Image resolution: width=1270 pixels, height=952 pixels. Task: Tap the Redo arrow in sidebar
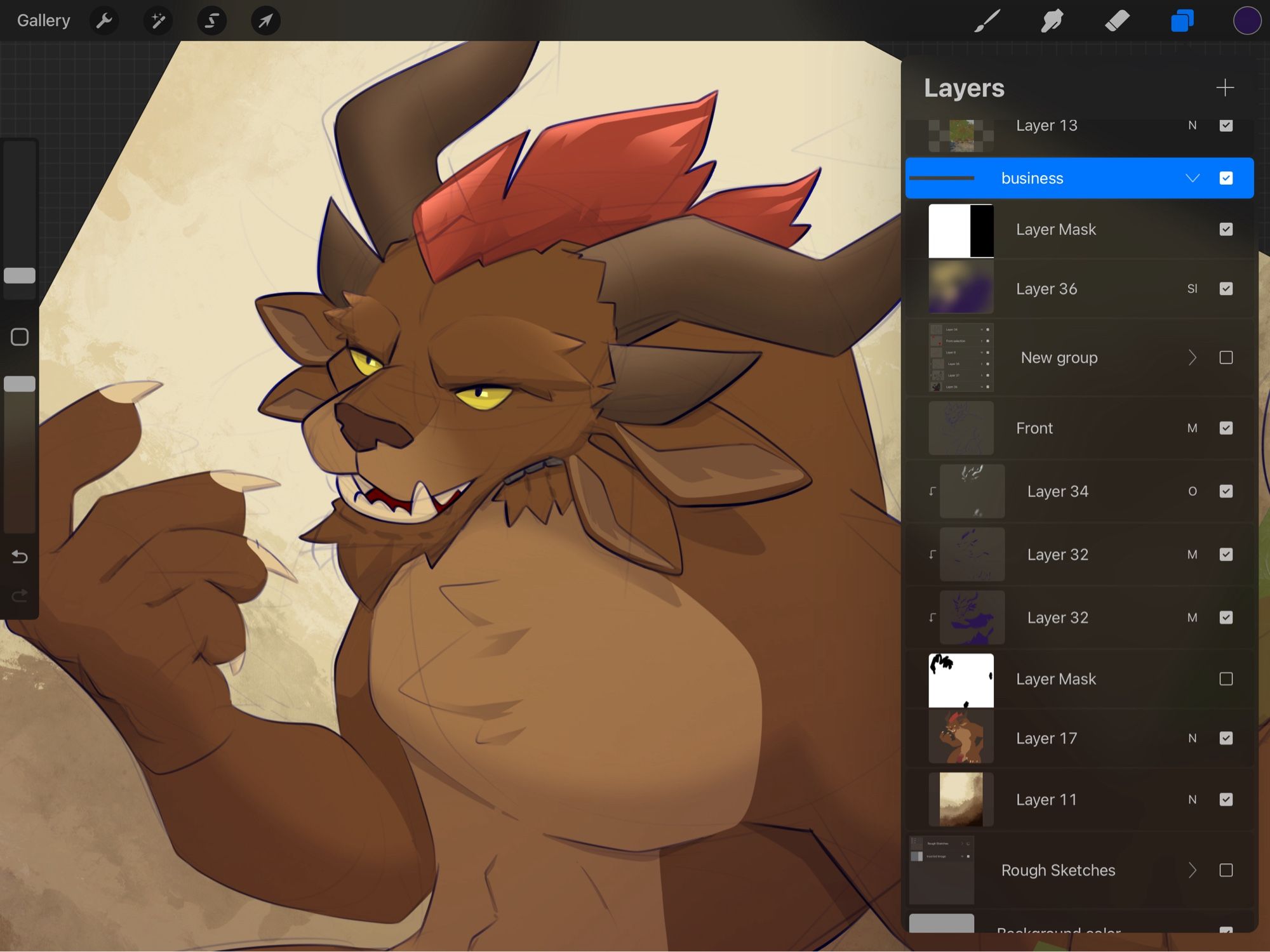tap(20, 595)
